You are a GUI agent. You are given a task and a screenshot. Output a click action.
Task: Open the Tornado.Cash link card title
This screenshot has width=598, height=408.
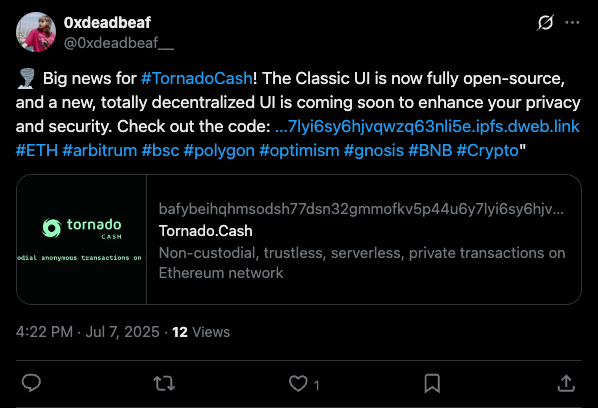[206, 231]
